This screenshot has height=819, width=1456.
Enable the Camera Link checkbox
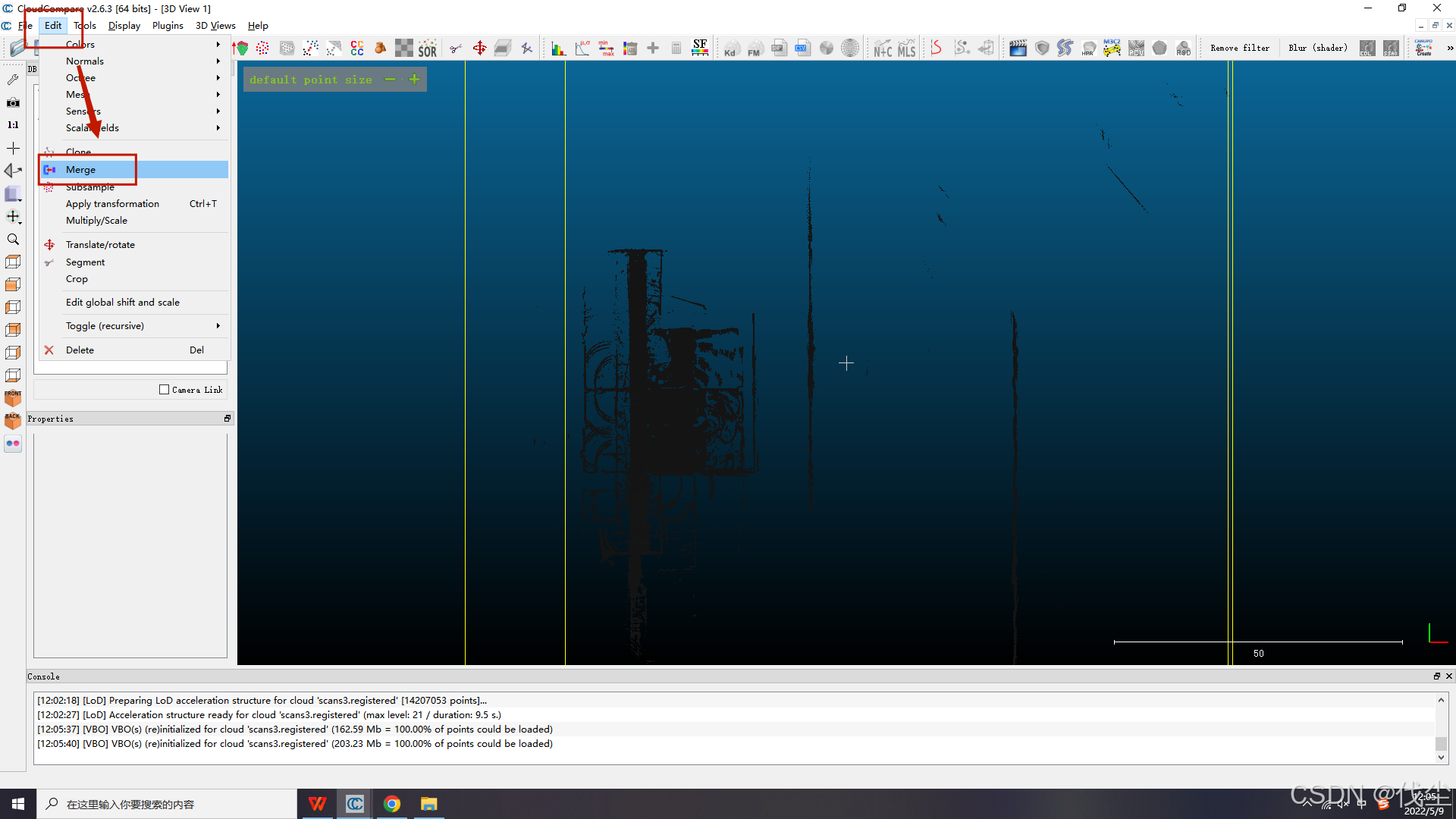[165, 390]
